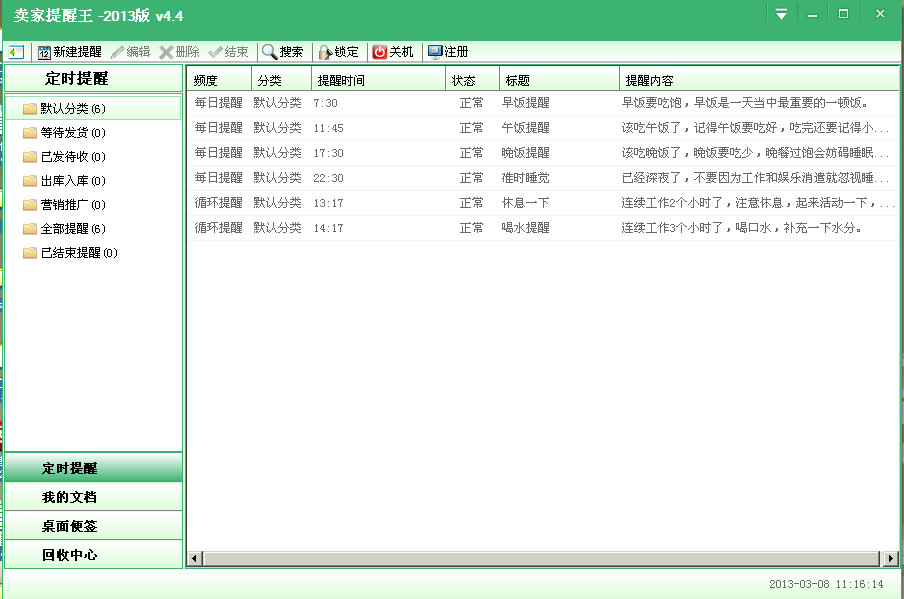This screenshot has width=904, height=599.
Task: Click the content text starting 连续工作3个小时了
Action: [x=742, y=228]
